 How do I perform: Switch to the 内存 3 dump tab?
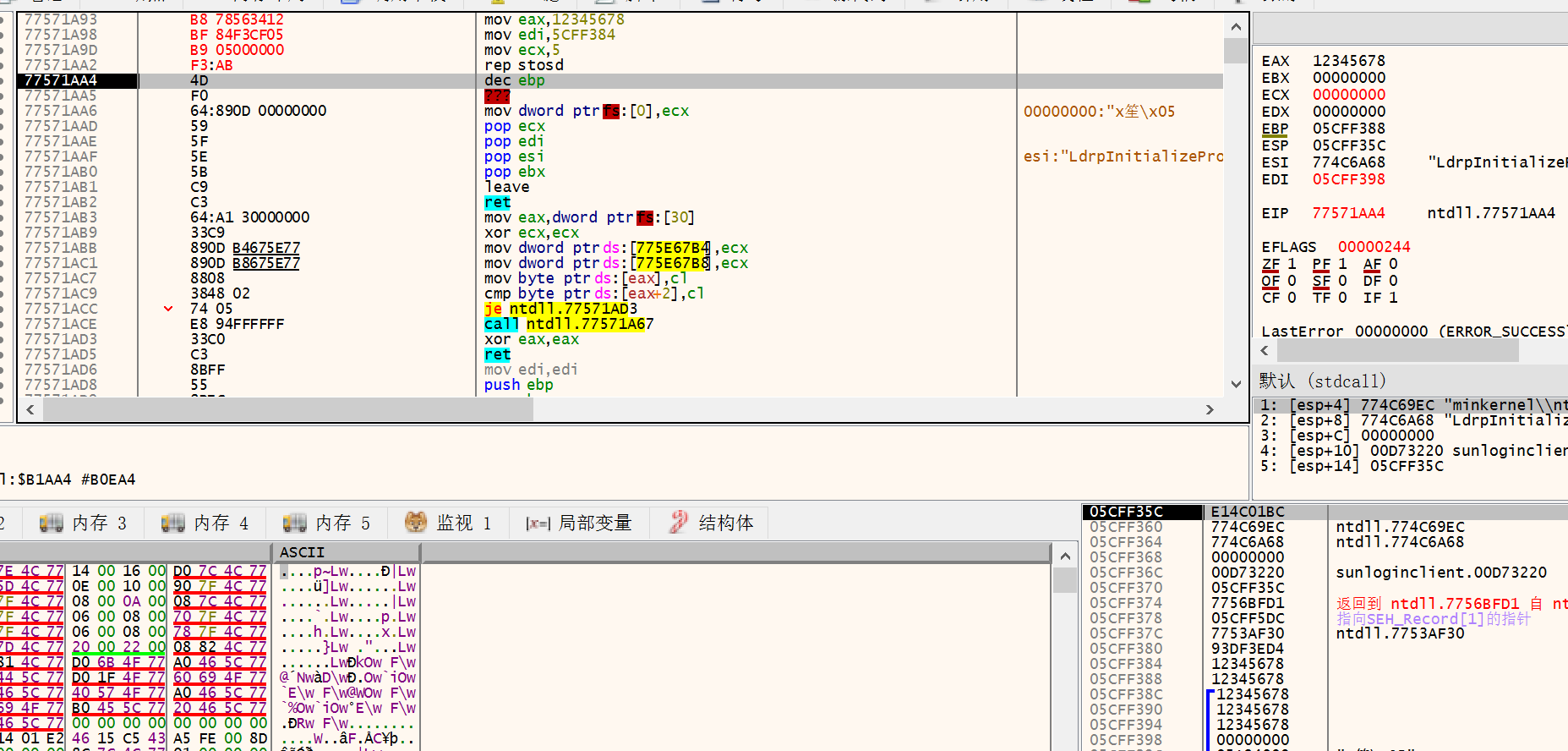(x=83, y=523)
